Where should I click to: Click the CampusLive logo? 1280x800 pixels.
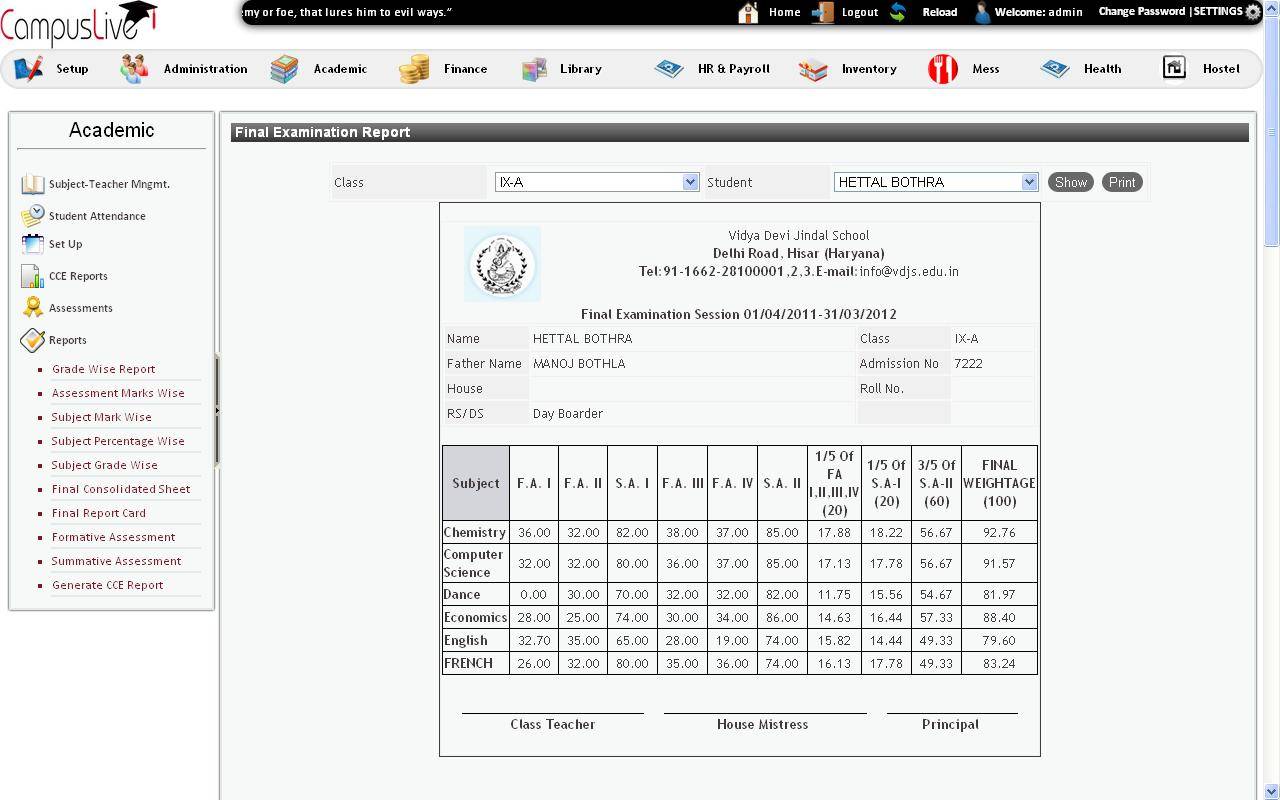point(79,23)
